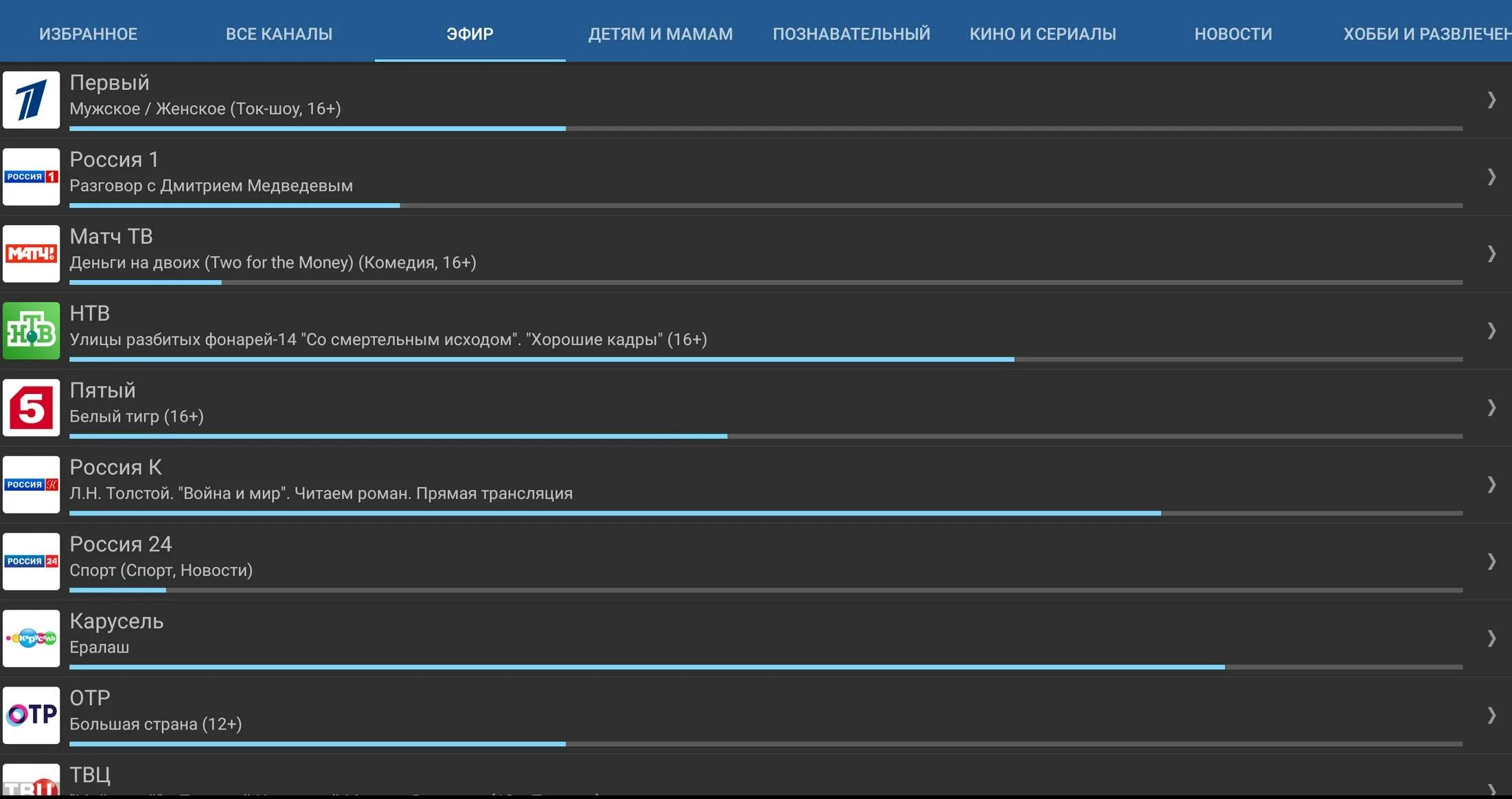Click the Карусель program progress bar

click(766, 667)
